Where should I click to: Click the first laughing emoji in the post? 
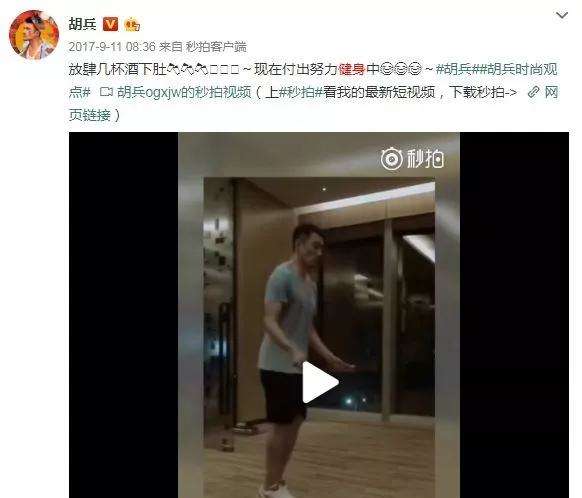pyautogui.click(x=387, y=69)
